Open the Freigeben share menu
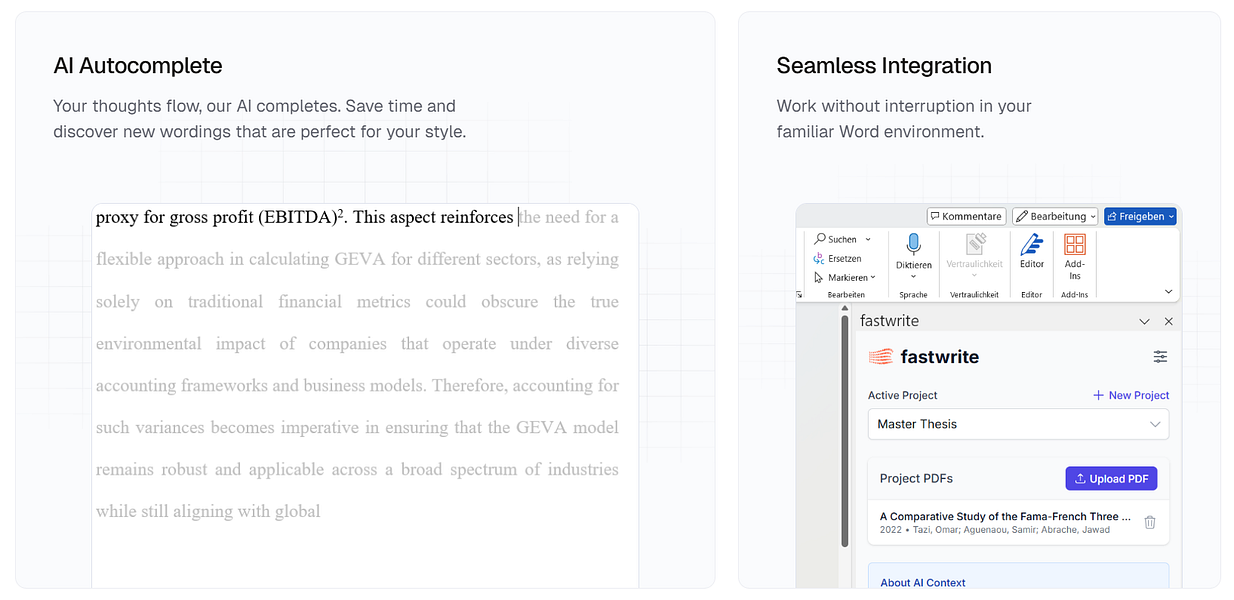Image resolution: width=1234 pixels, height=600 pixels. pos(1140,216)
